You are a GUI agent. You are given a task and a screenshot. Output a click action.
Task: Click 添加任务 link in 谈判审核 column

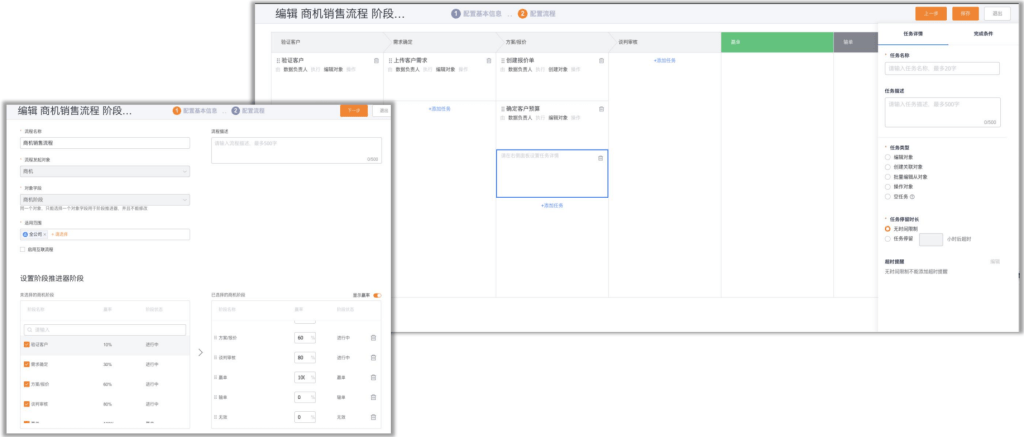point(665,61)
